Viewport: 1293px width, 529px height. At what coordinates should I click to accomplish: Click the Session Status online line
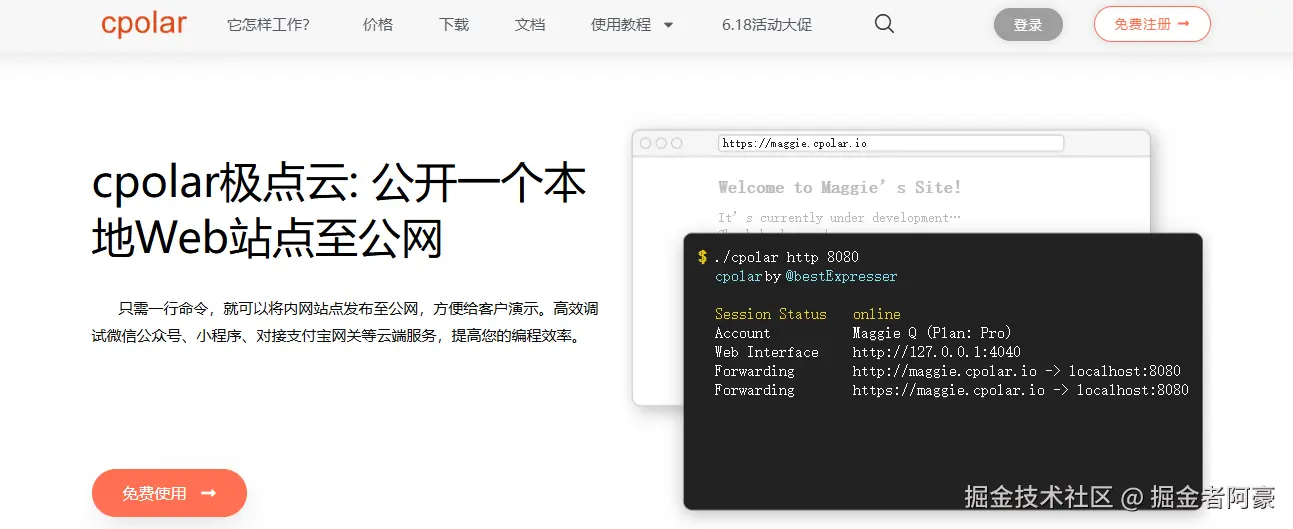(x=808, y=314)
